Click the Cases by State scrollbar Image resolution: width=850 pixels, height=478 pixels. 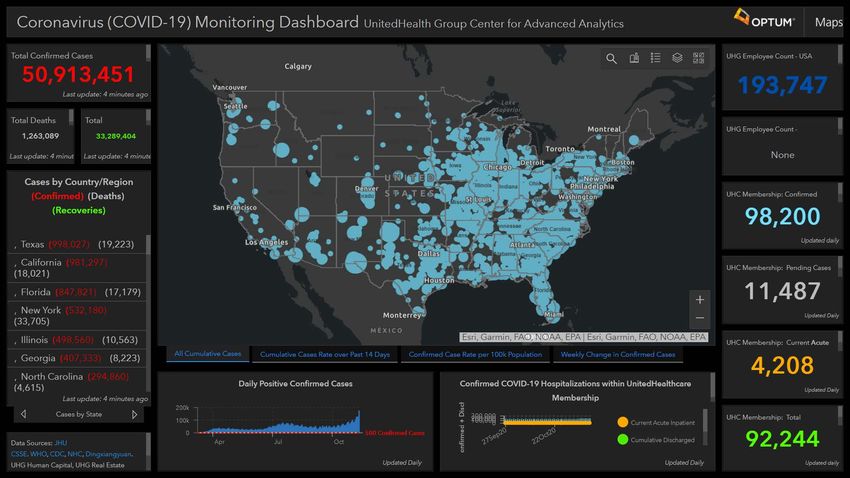coord(148,312)
